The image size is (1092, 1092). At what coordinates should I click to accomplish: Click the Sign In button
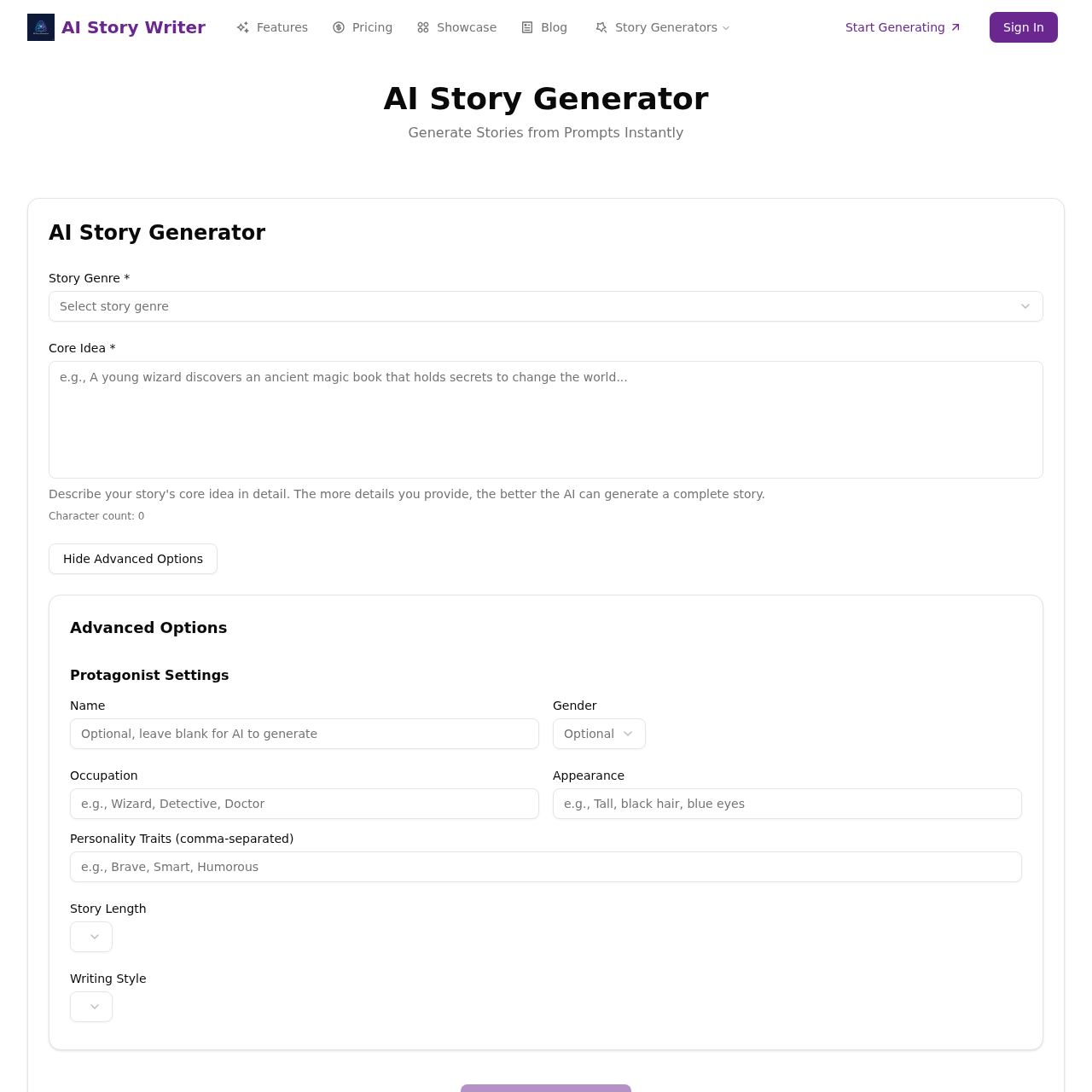point(1023,27)
